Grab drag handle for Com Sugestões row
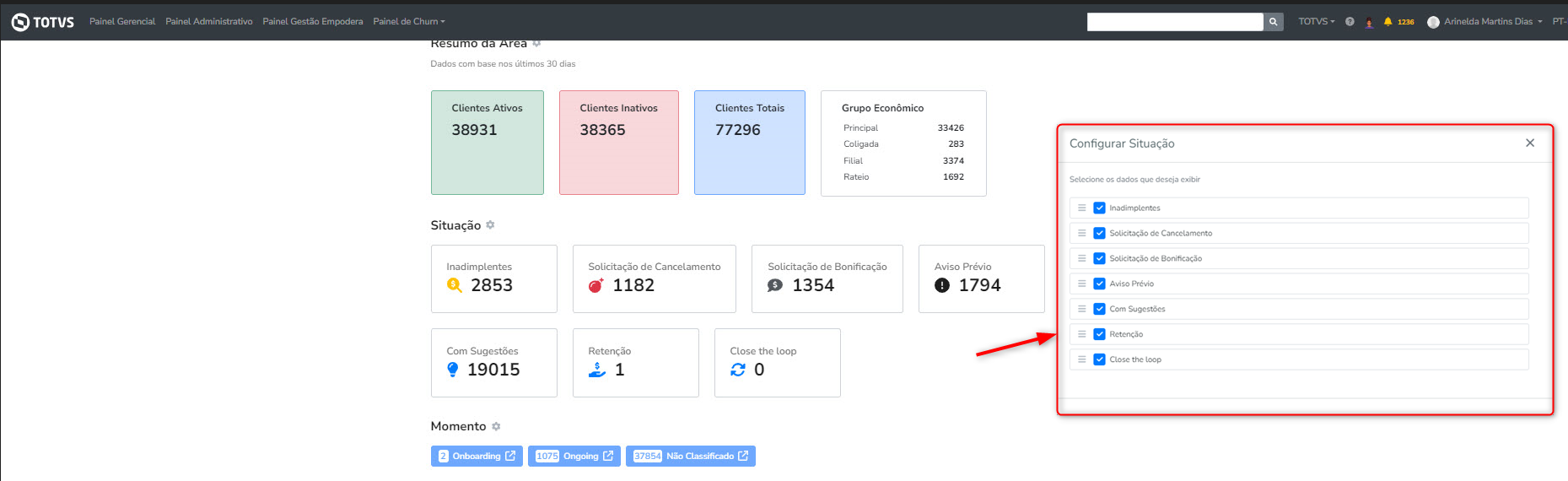 1081,309
